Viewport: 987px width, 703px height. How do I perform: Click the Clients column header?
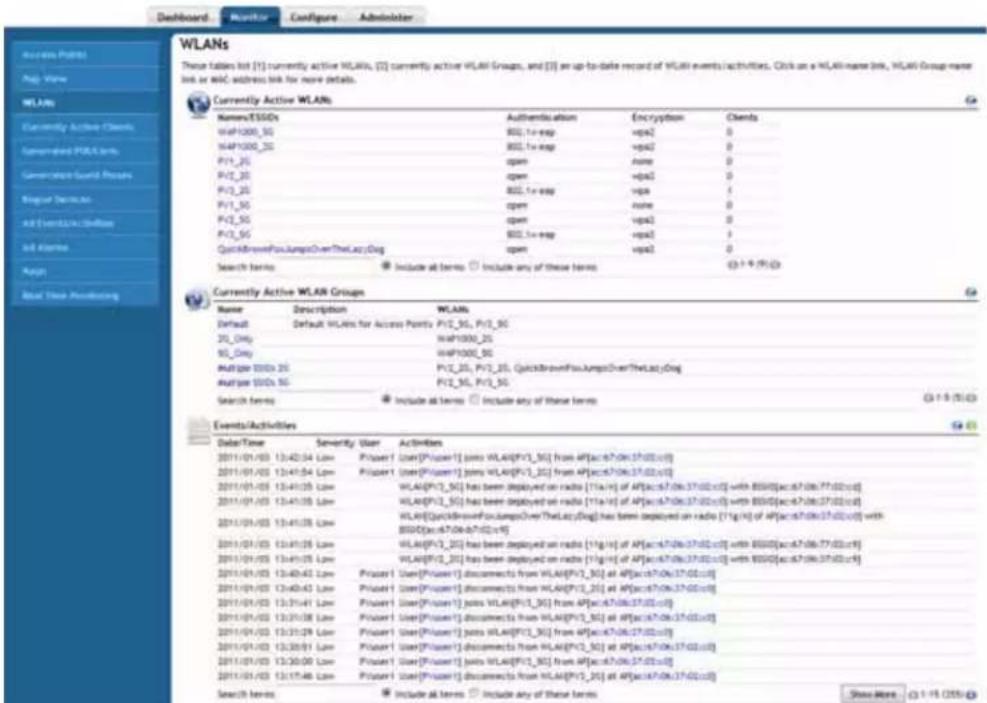742,118
